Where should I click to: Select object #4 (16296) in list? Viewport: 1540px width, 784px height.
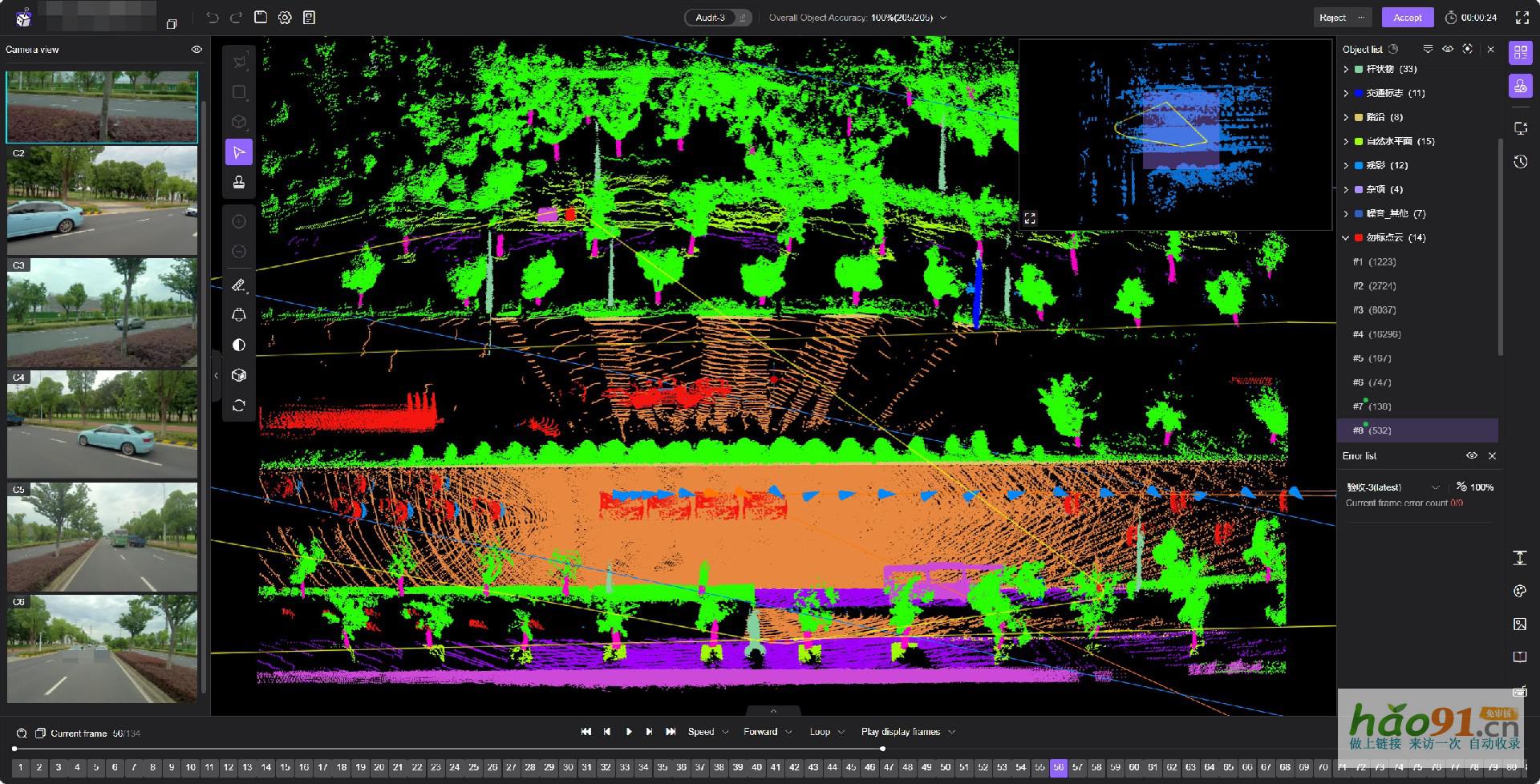click(x=1376, y=334)
